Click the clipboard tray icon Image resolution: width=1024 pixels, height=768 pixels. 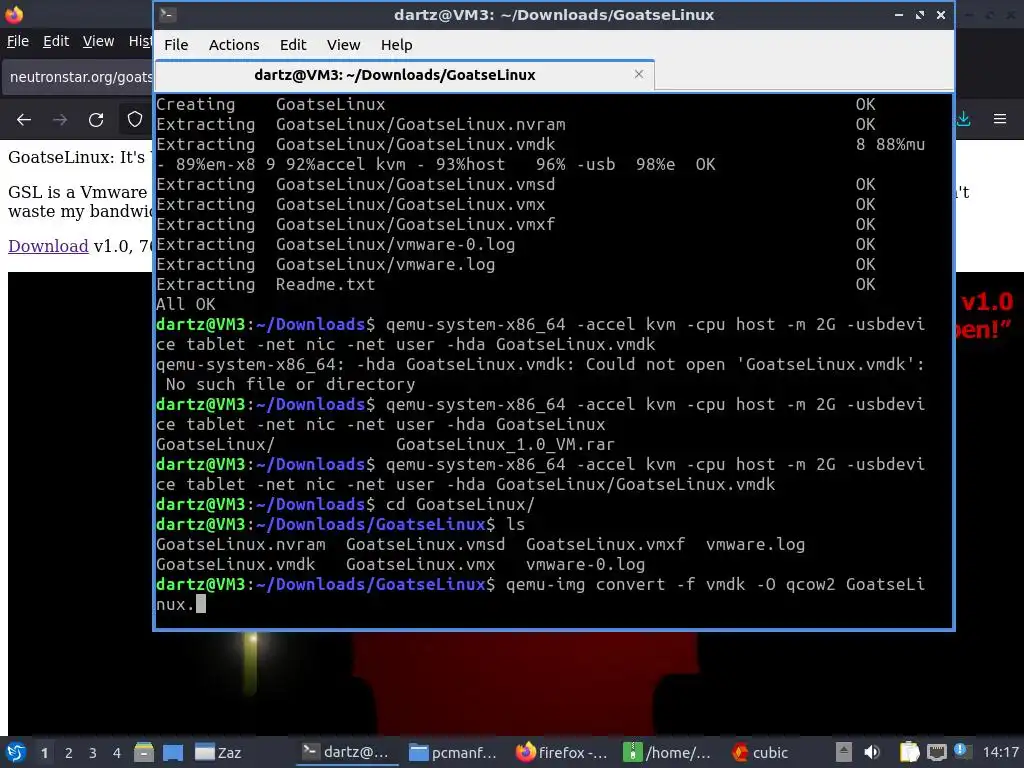(909, 752)
